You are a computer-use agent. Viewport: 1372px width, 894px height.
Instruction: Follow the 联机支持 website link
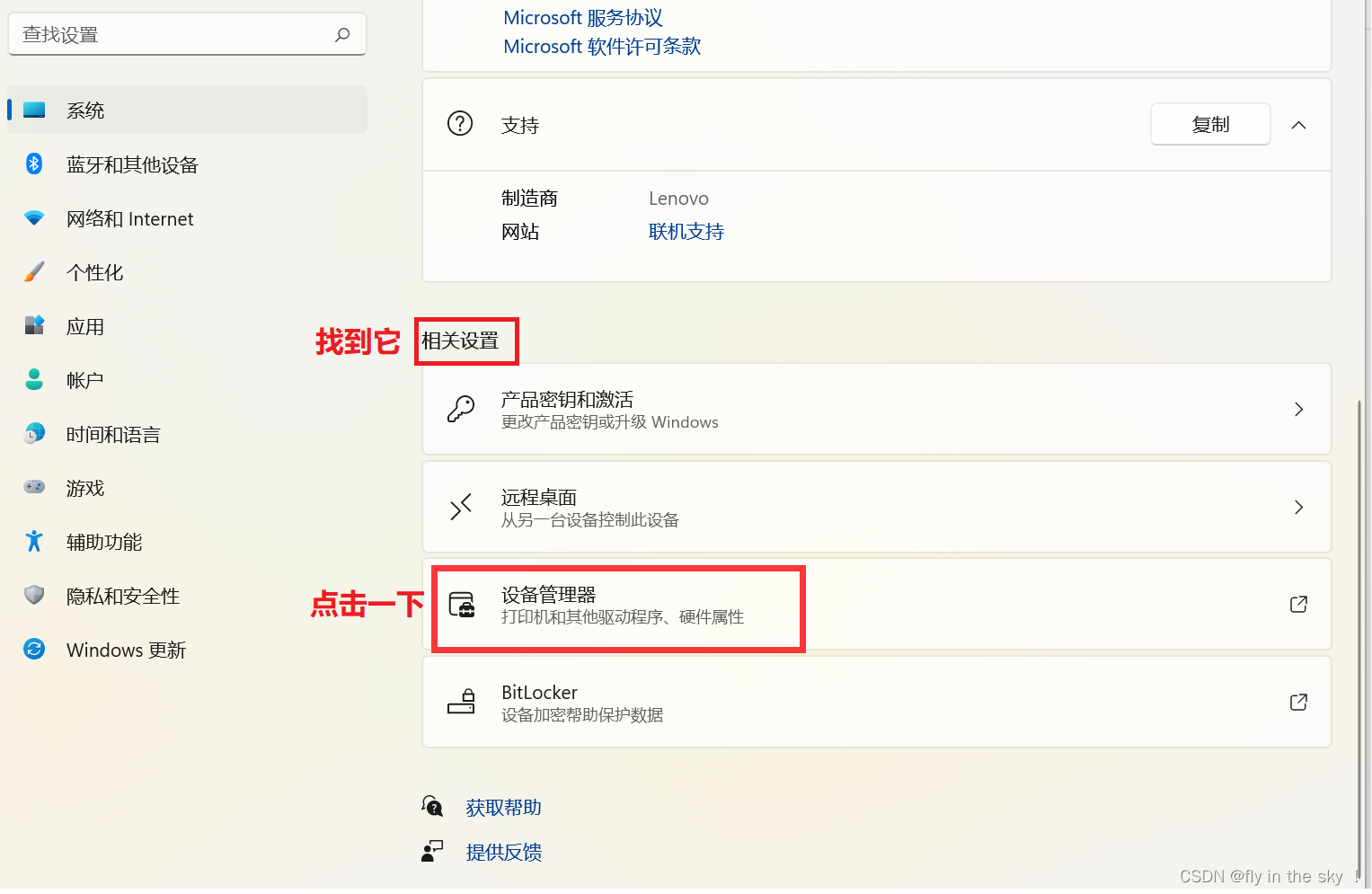tap(686, 232)
